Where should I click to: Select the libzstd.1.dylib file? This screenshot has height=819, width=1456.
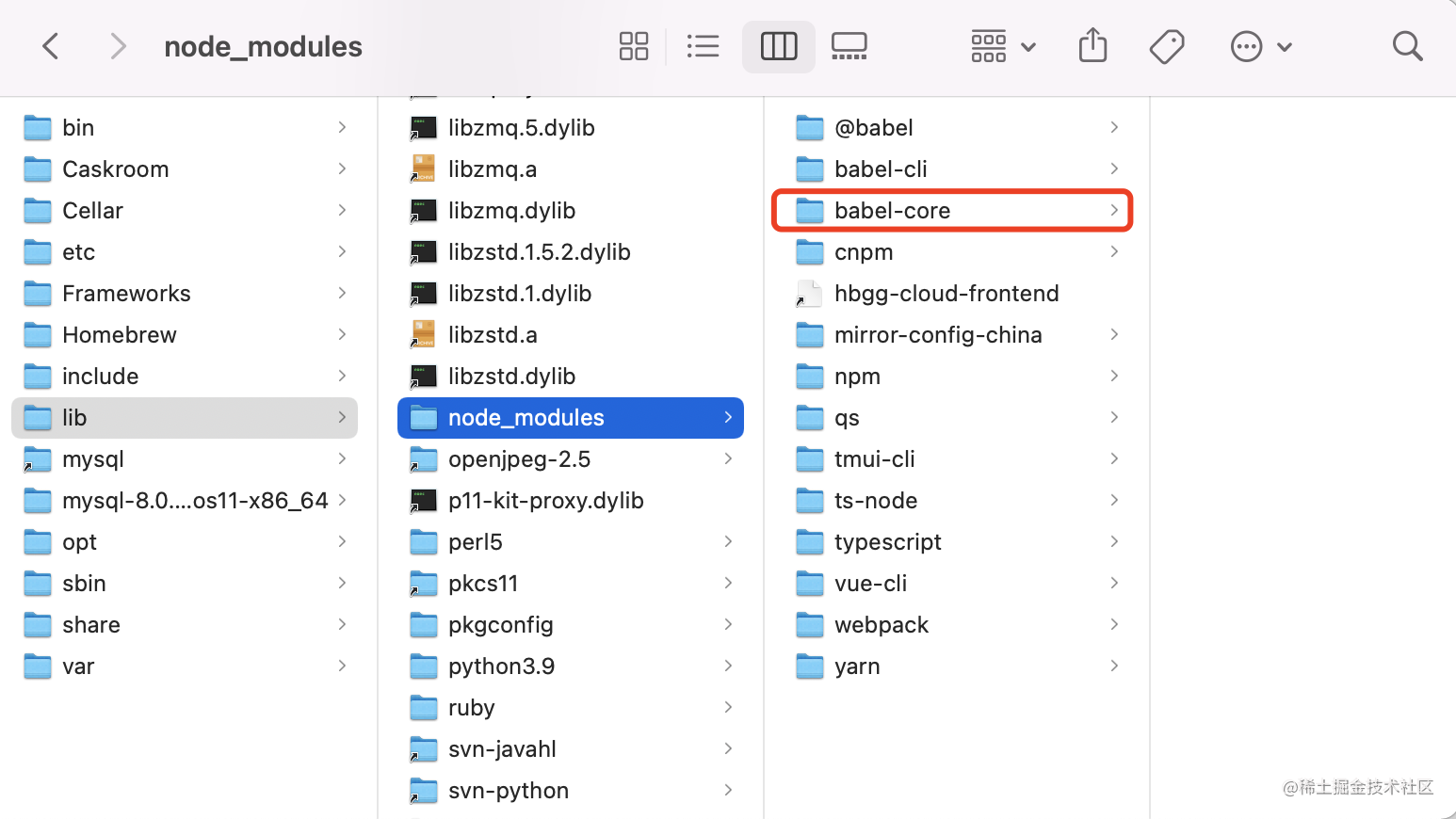click(571, 293)
